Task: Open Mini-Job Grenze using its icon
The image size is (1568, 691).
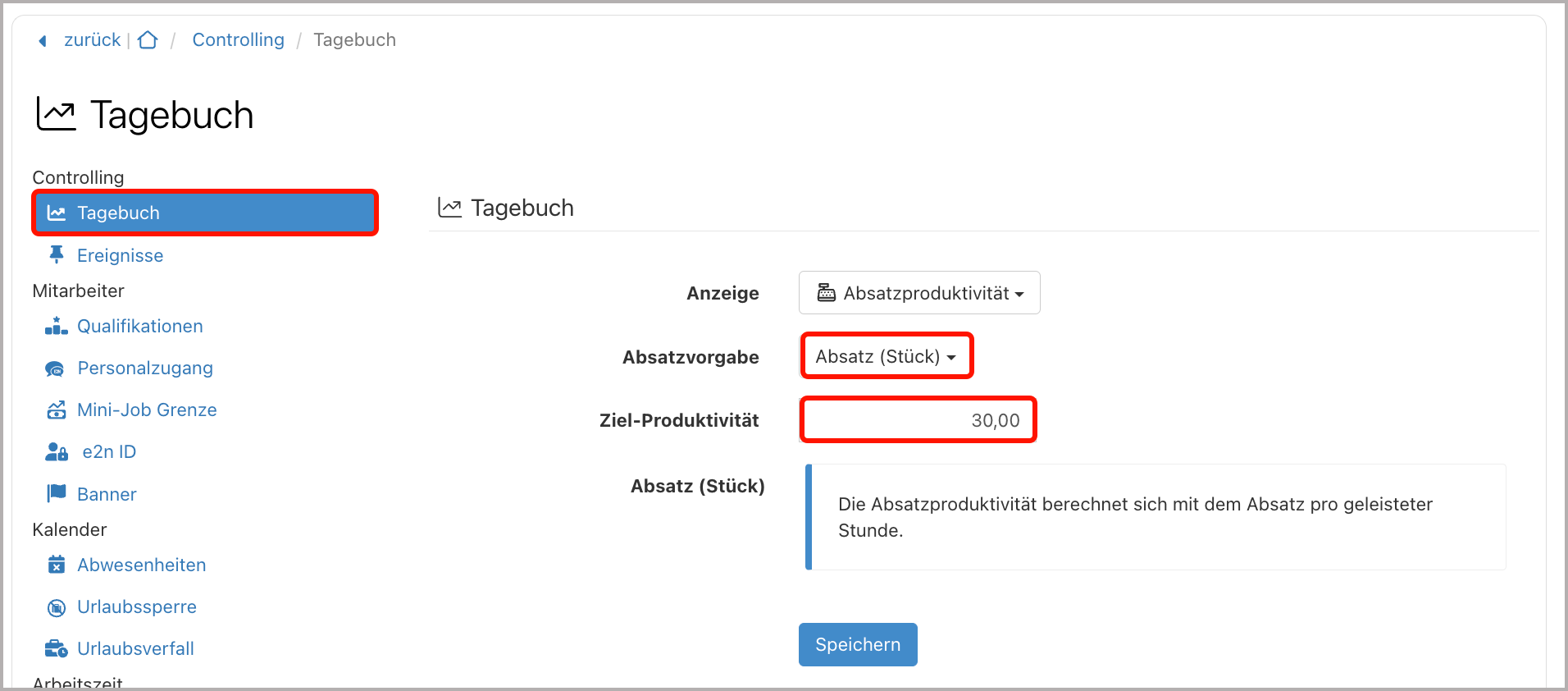Action: [x=56, y=410]
